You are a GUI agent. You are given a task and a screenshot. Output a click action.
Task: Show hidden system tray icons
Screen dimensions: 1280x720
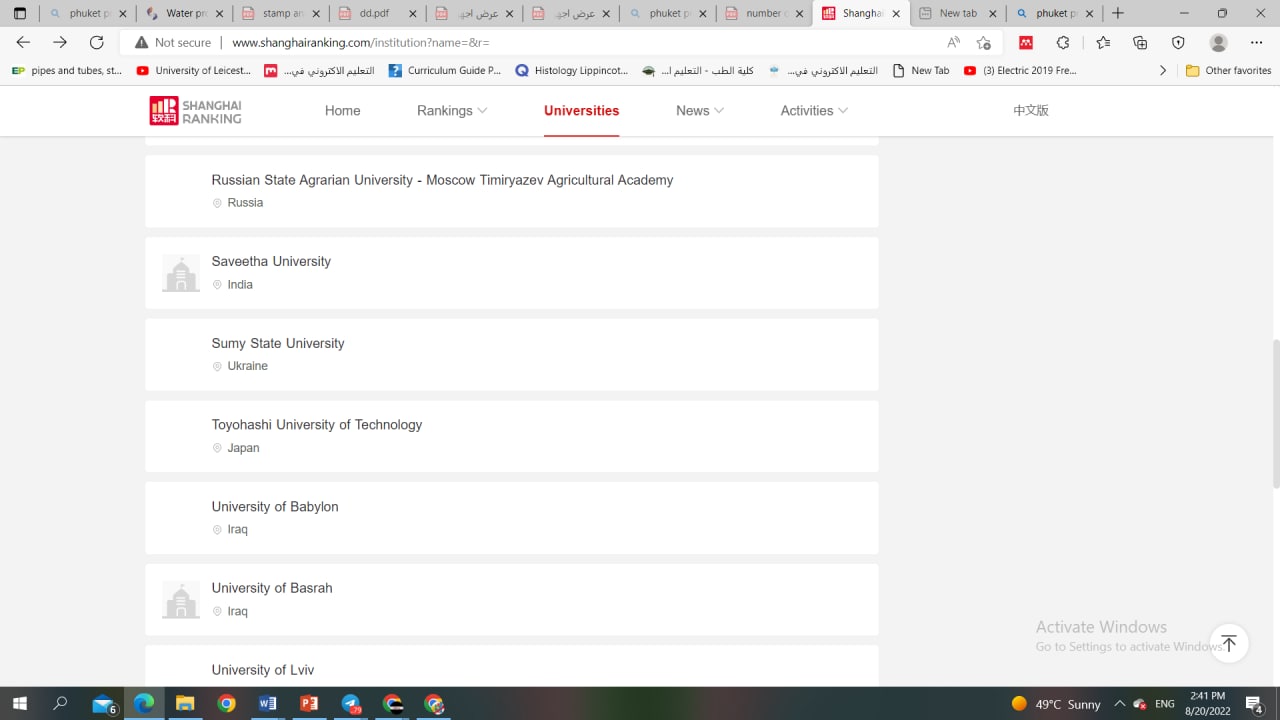coord(1119,704)
